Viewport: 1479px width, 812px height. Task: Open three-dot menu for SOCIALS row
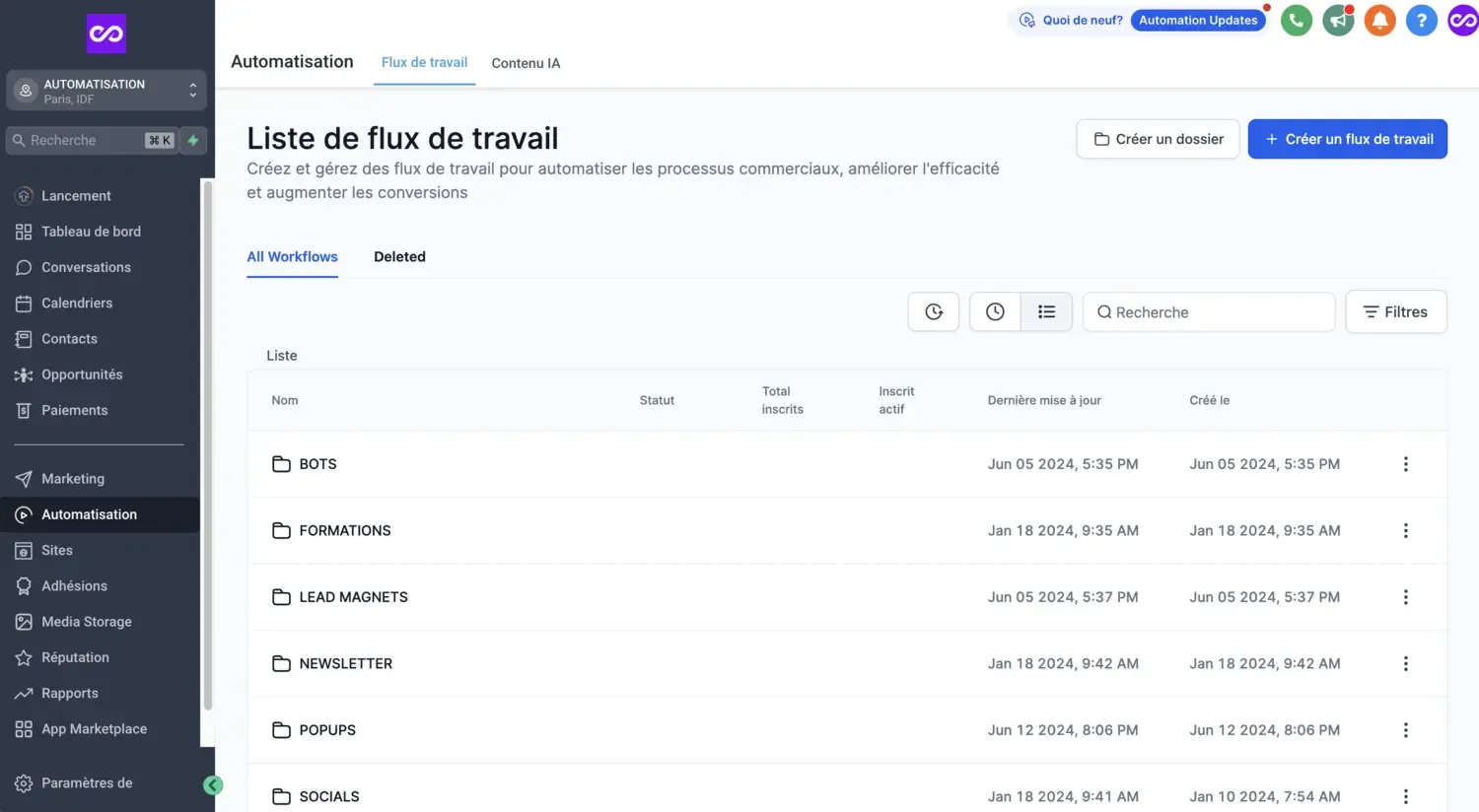[1406, 796]
